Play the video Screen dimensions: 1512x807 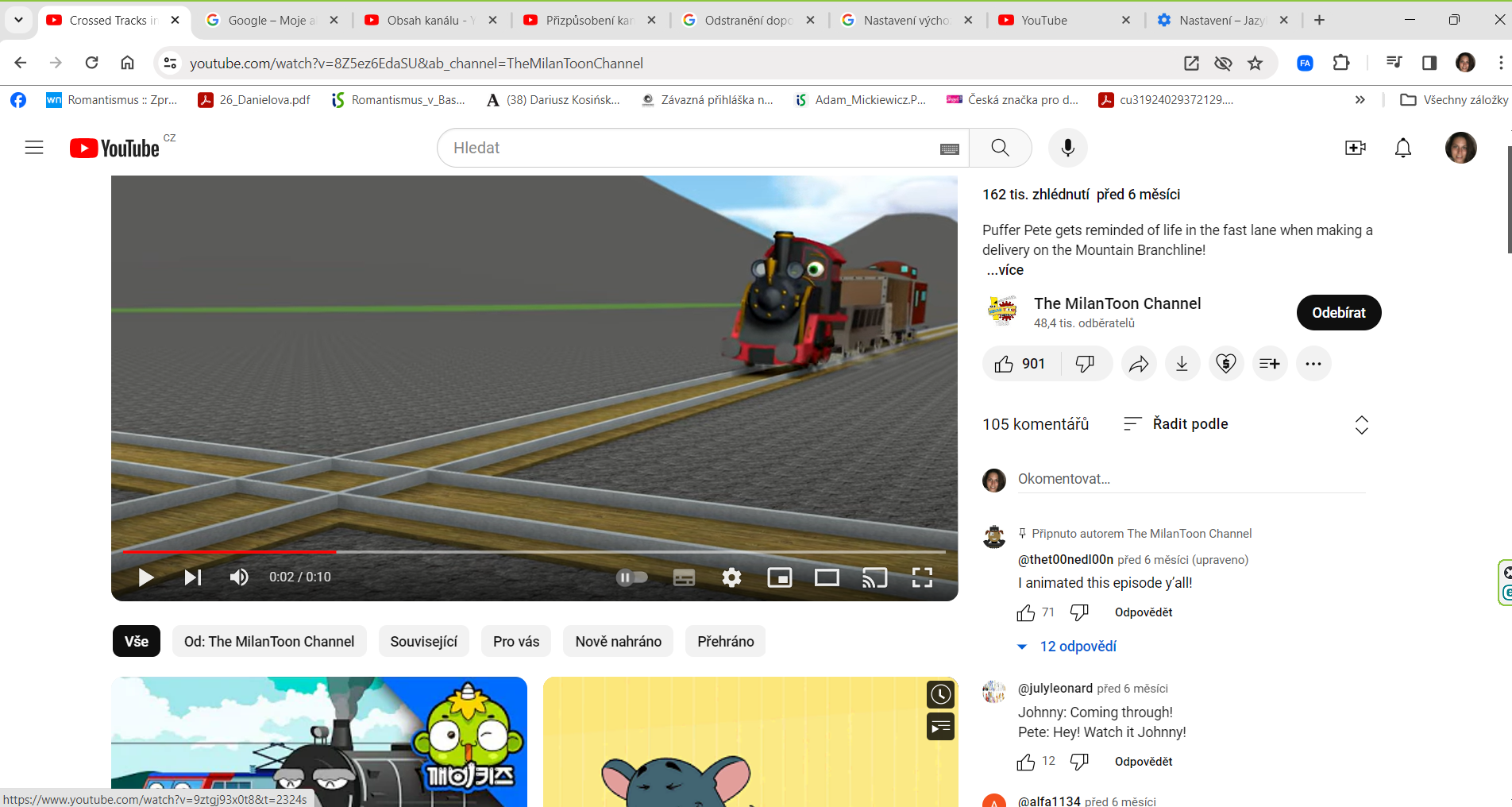click(x=145, y=577)
